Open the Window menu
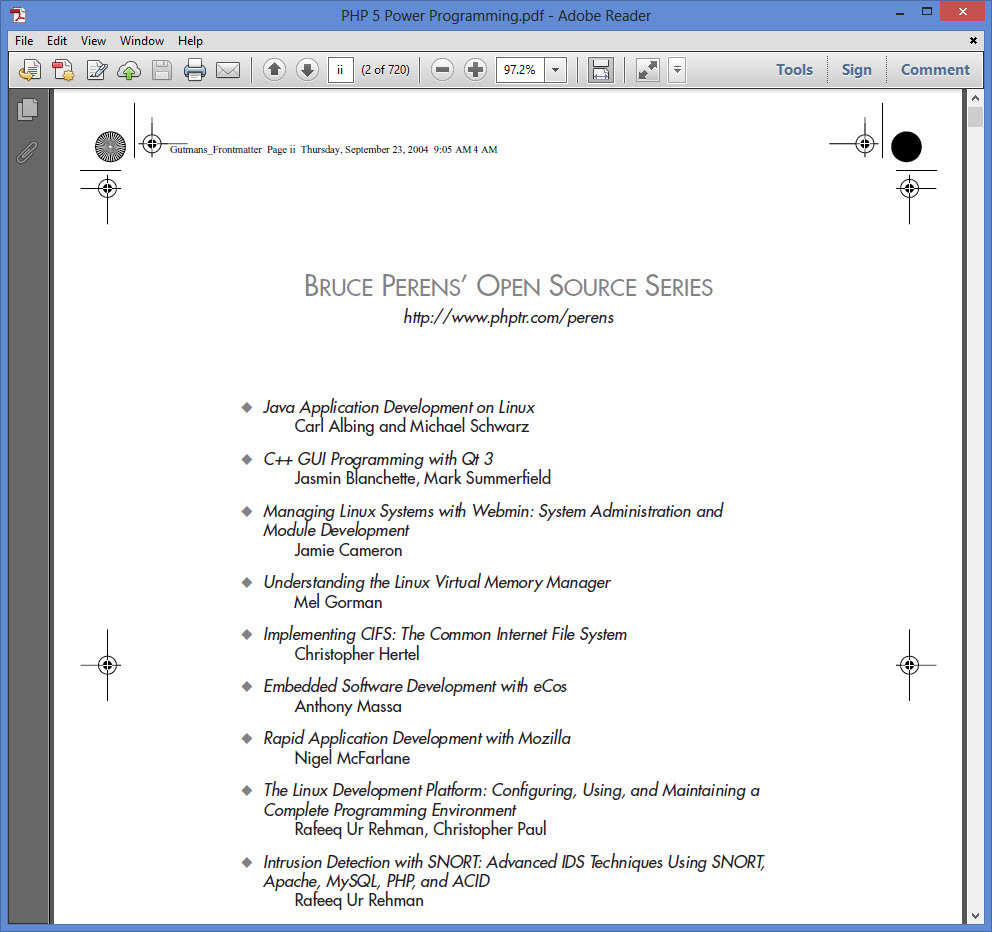This screenshot has width=992, height=932. pos(142,40)
